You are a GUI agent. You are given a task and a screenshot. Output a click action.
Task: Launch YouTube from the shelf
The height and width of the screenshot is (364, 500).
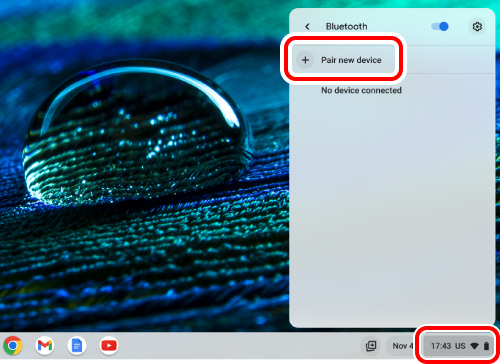(x=109, y=346)
